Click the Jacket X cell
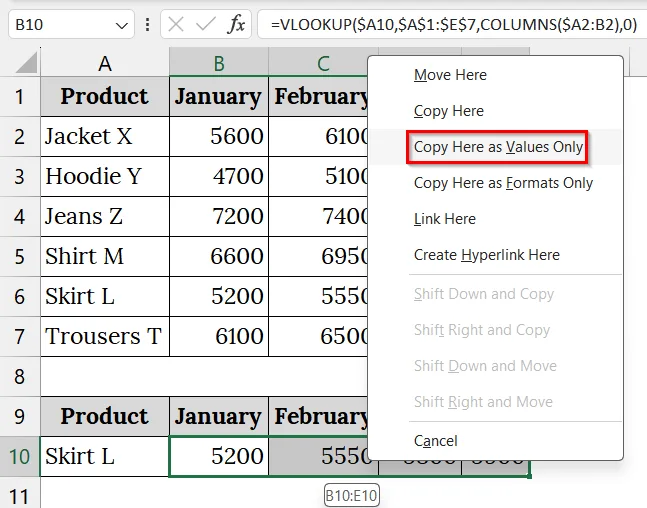647x508 pixels. 105,137
